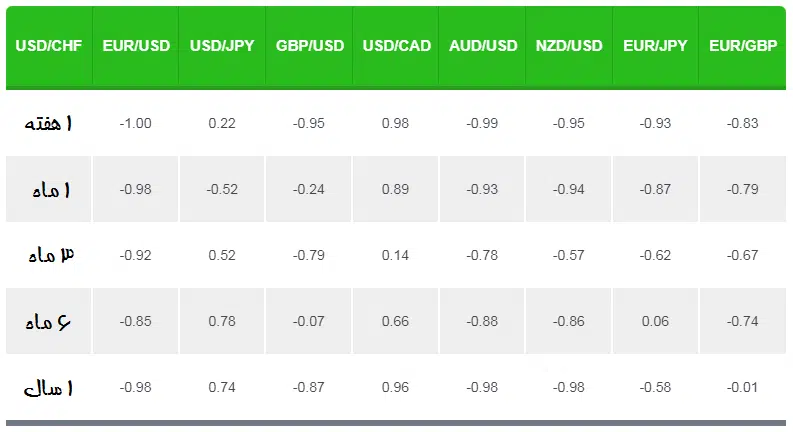Select the ۱ هفته row label
This screenshot has width=793, height=432.
pyautogui.click(x=49, y=123)
